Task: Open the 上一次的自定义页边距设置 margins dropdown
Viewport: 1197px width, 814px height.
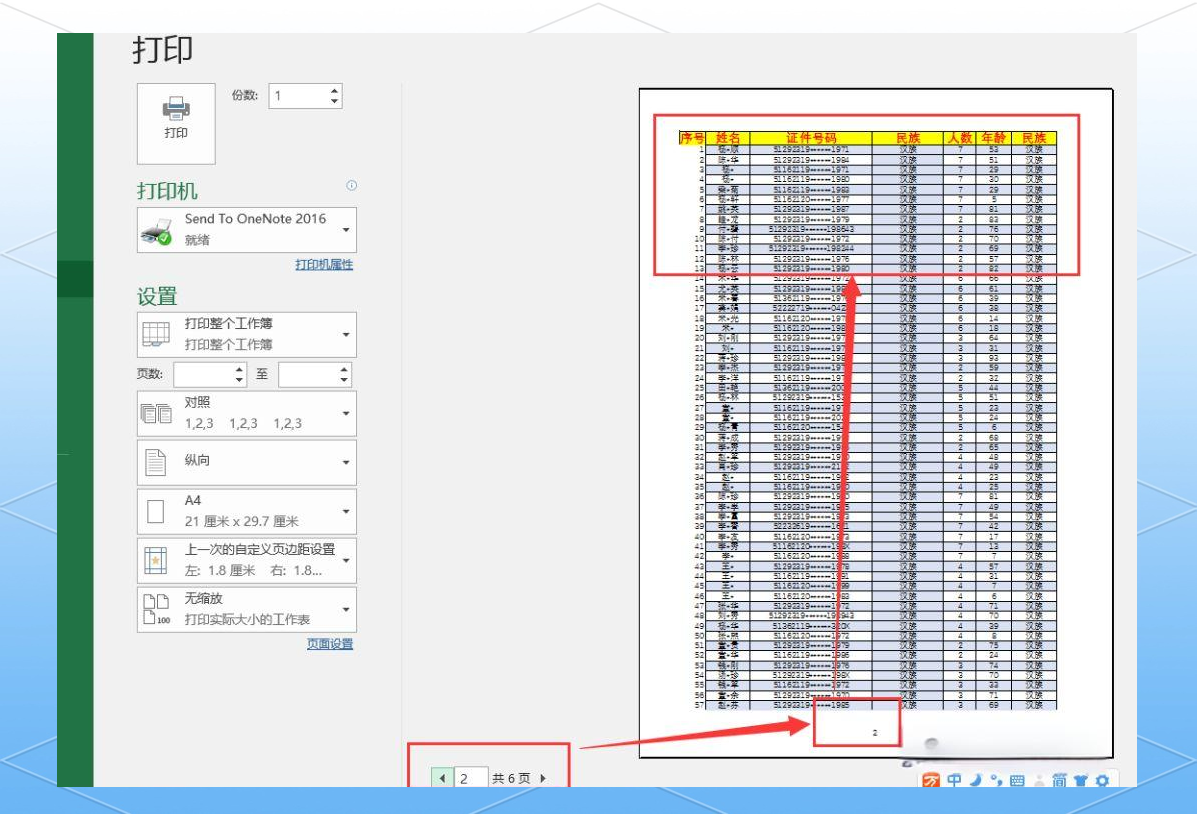Action: click(247, 560)
